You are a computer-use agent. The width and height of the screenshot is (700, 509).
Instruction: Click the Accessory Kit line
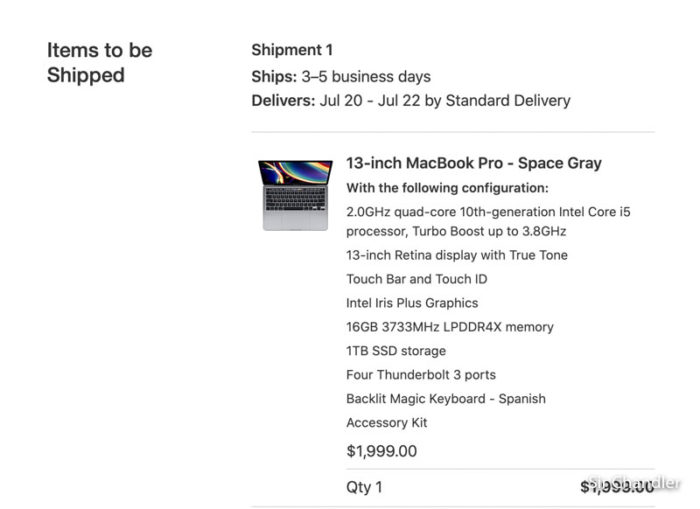[387, 423]
